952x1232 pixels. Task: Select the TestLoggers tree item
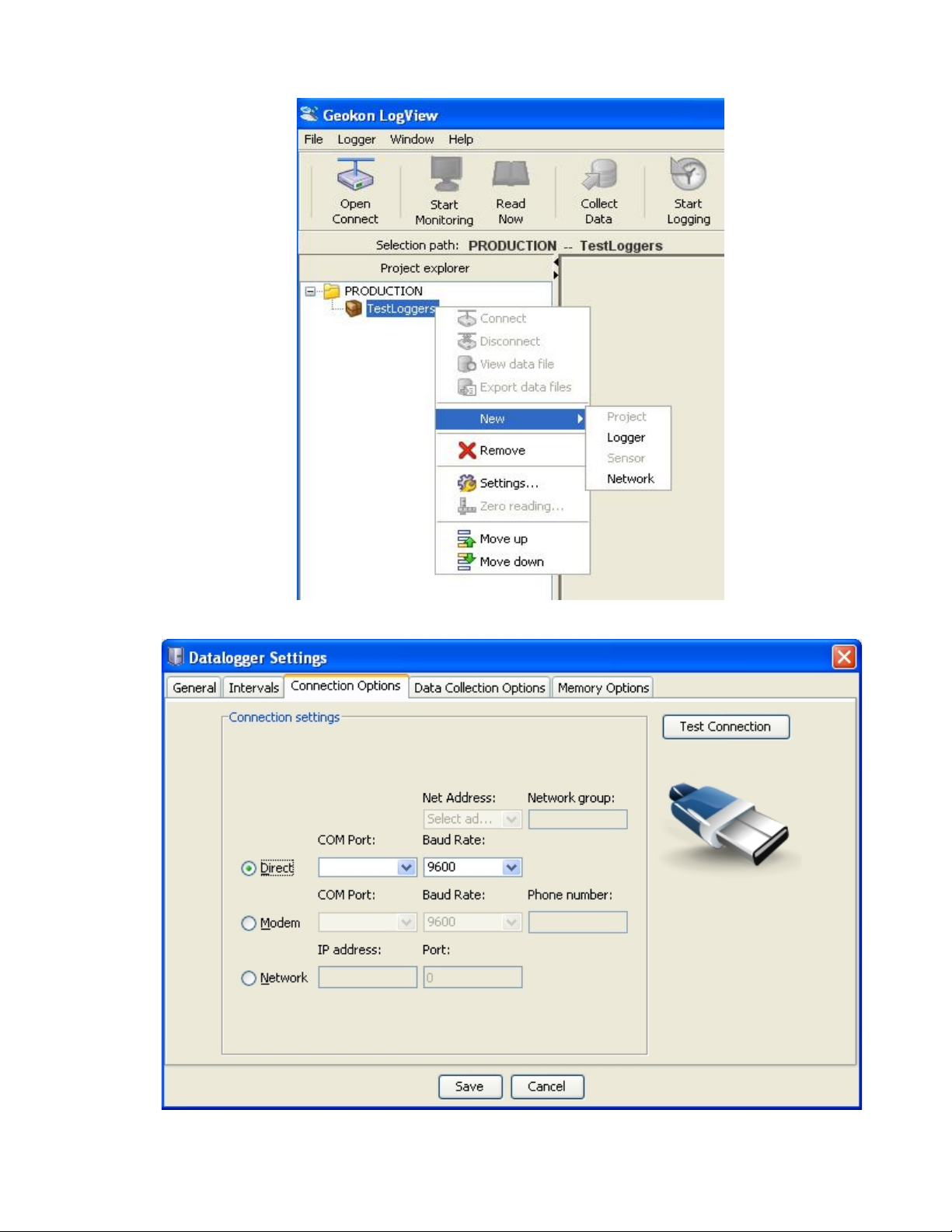click(x=402, y=309)
